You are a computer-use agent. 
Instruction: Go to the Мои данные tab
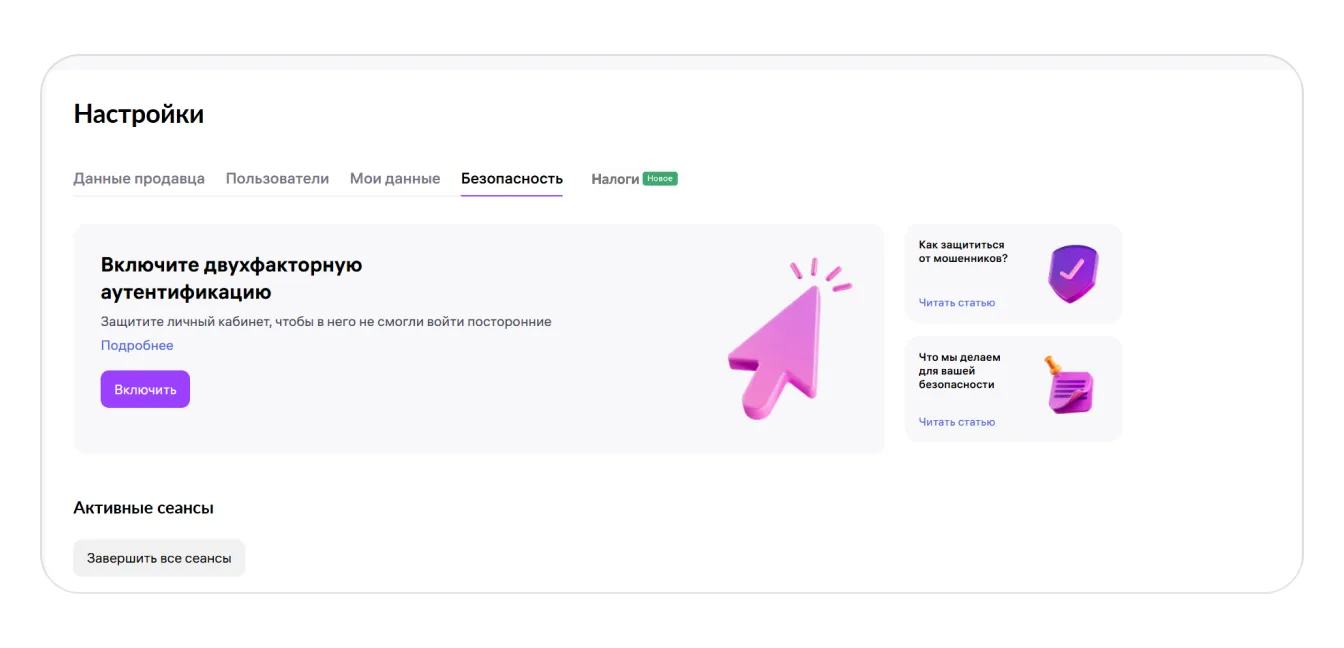pos(395,179)
